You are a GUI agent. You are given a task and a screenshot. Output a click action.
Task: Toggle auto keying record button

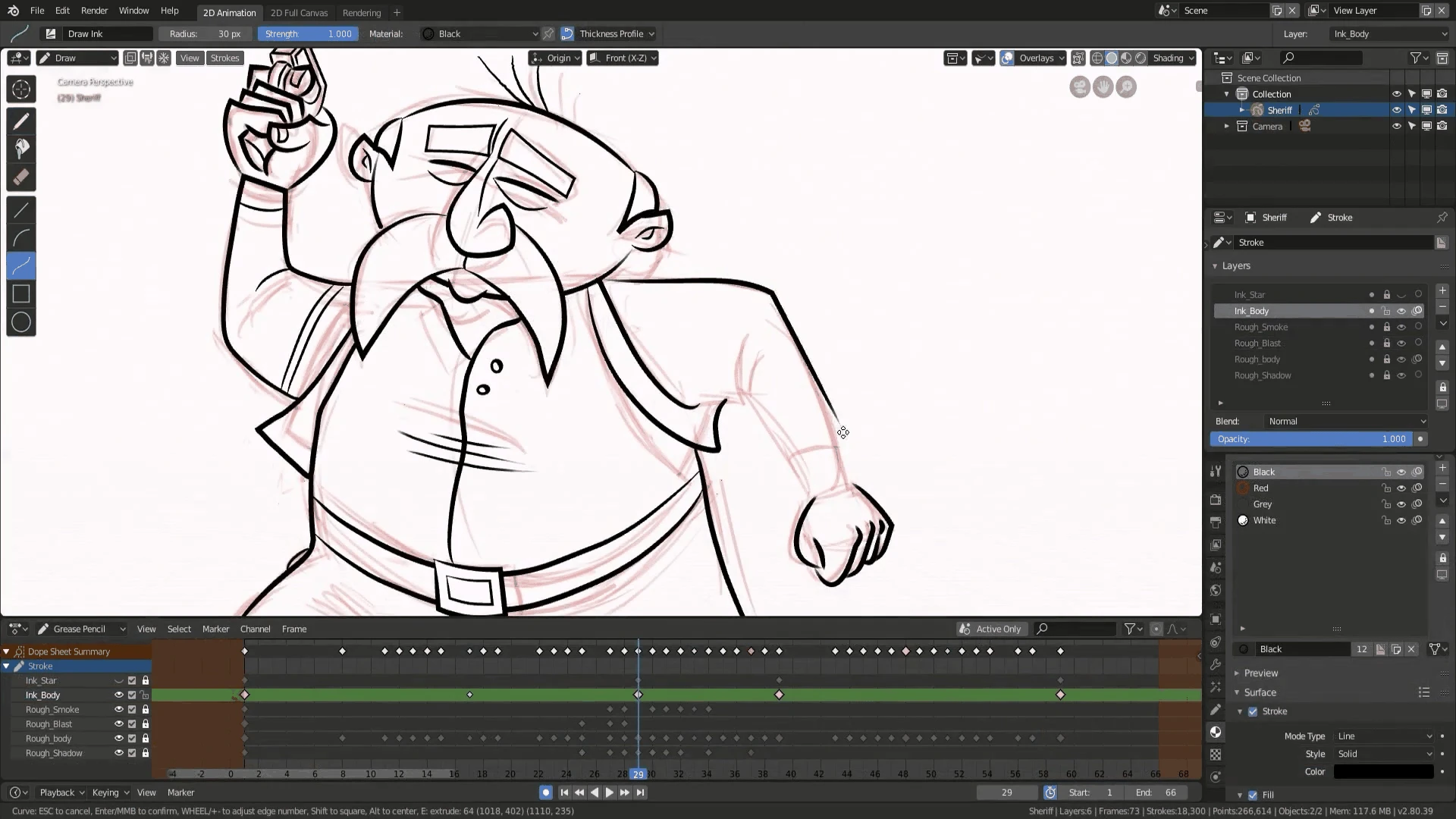point(545,792)
